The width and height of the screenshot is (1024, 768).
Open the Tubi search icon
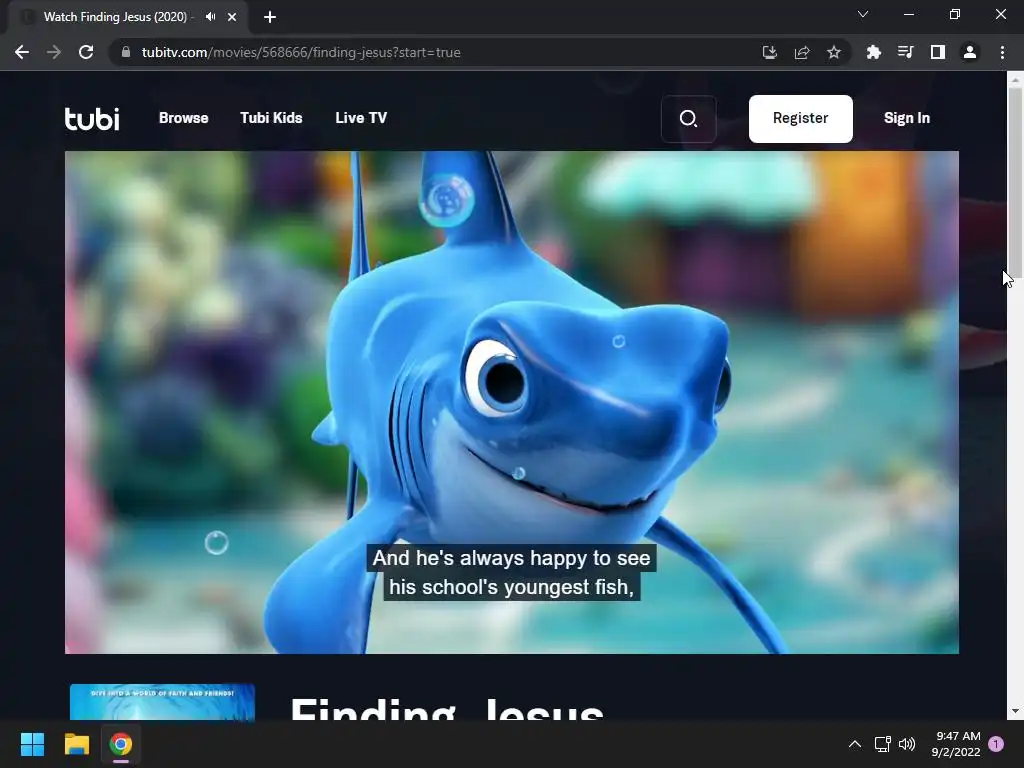coord(688,119)
